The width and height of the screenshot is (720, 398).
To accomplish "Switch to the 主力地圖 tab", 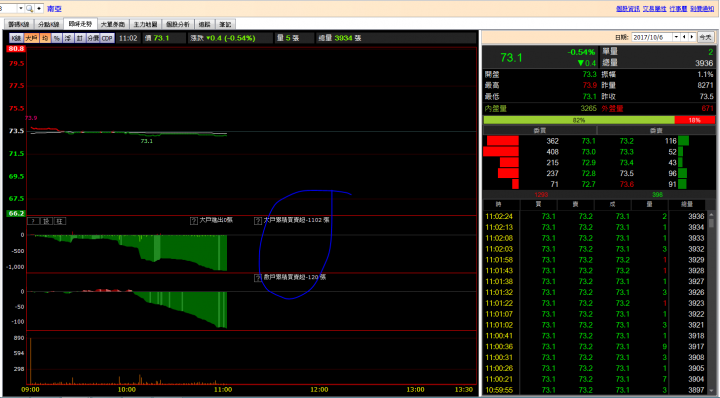I will click(x=145, y=24).
